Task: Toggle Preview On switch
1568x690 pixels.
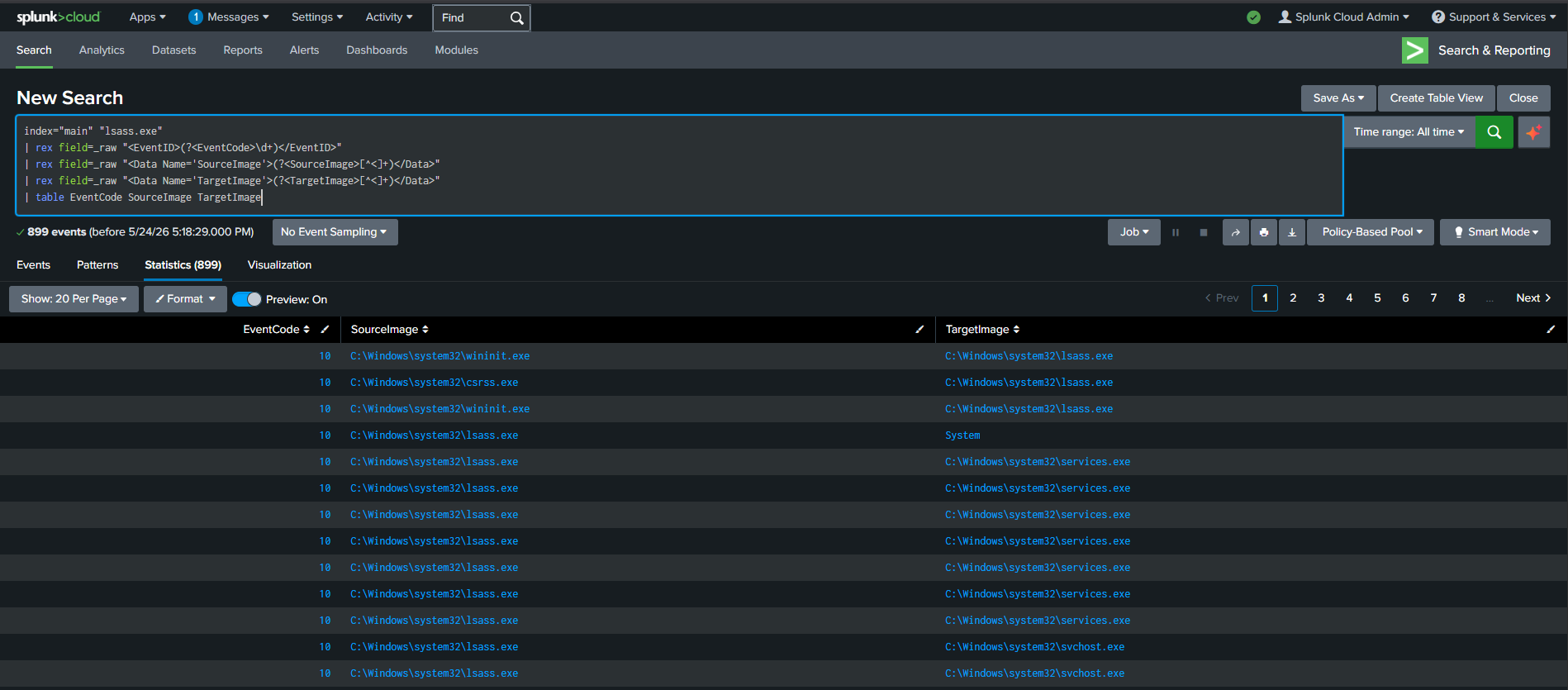Action: click(247, 299)
